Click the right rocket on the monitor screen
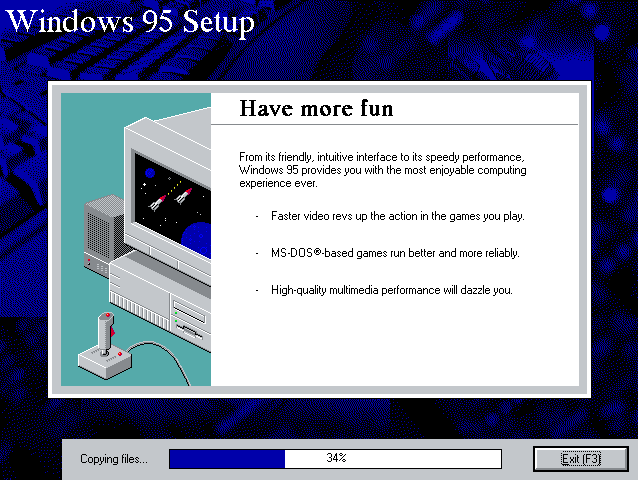Viewport: 638px width, 480px height. point(184,195)
